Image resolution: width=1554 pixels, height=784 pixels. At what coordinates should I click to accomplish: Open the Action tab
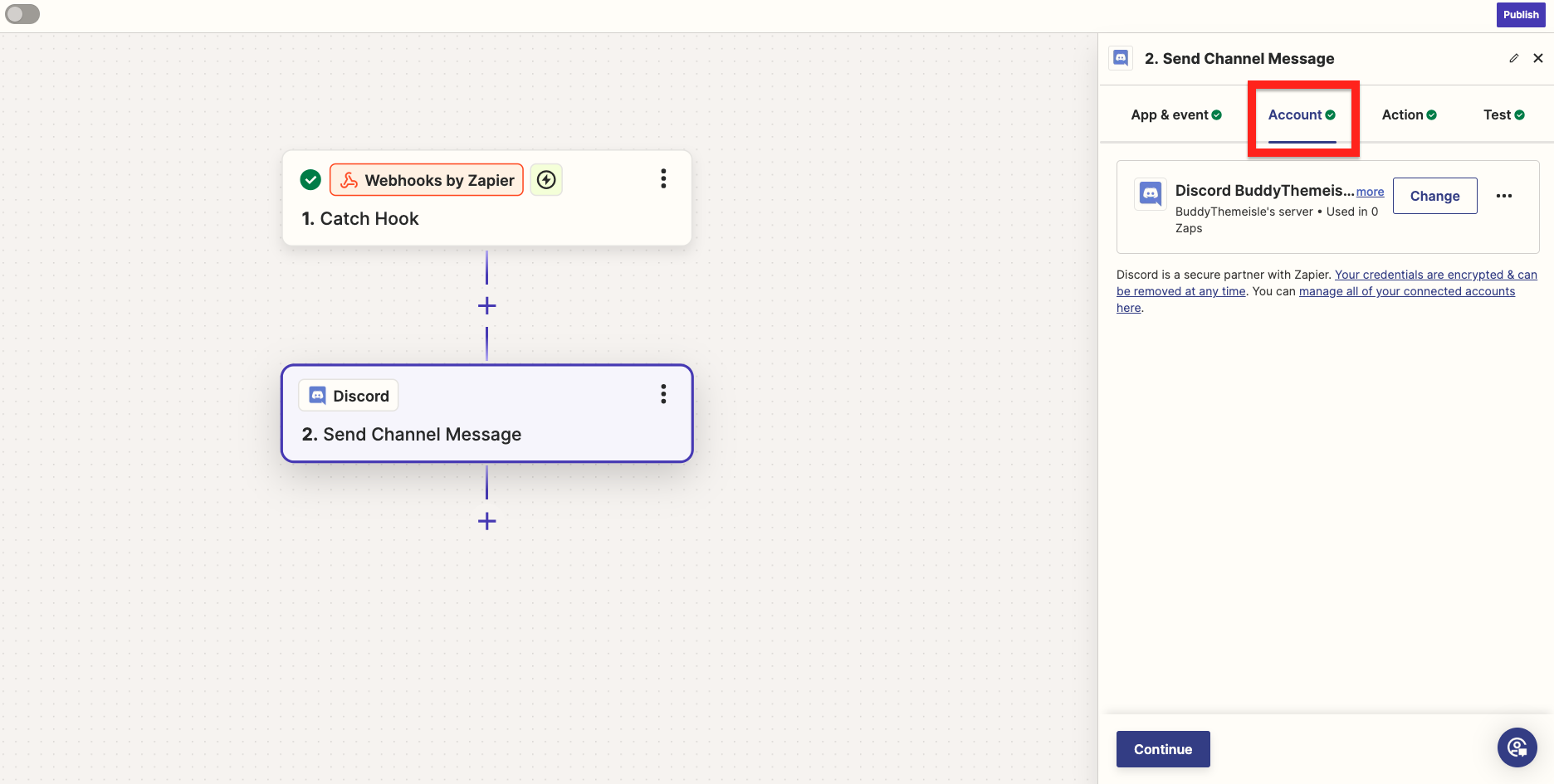point(1409,114)
